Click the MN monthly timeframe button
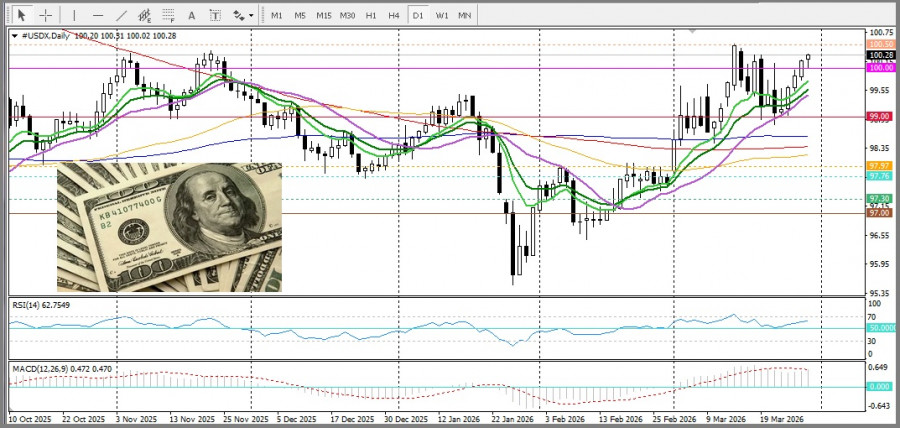 [x=465, y=16]
